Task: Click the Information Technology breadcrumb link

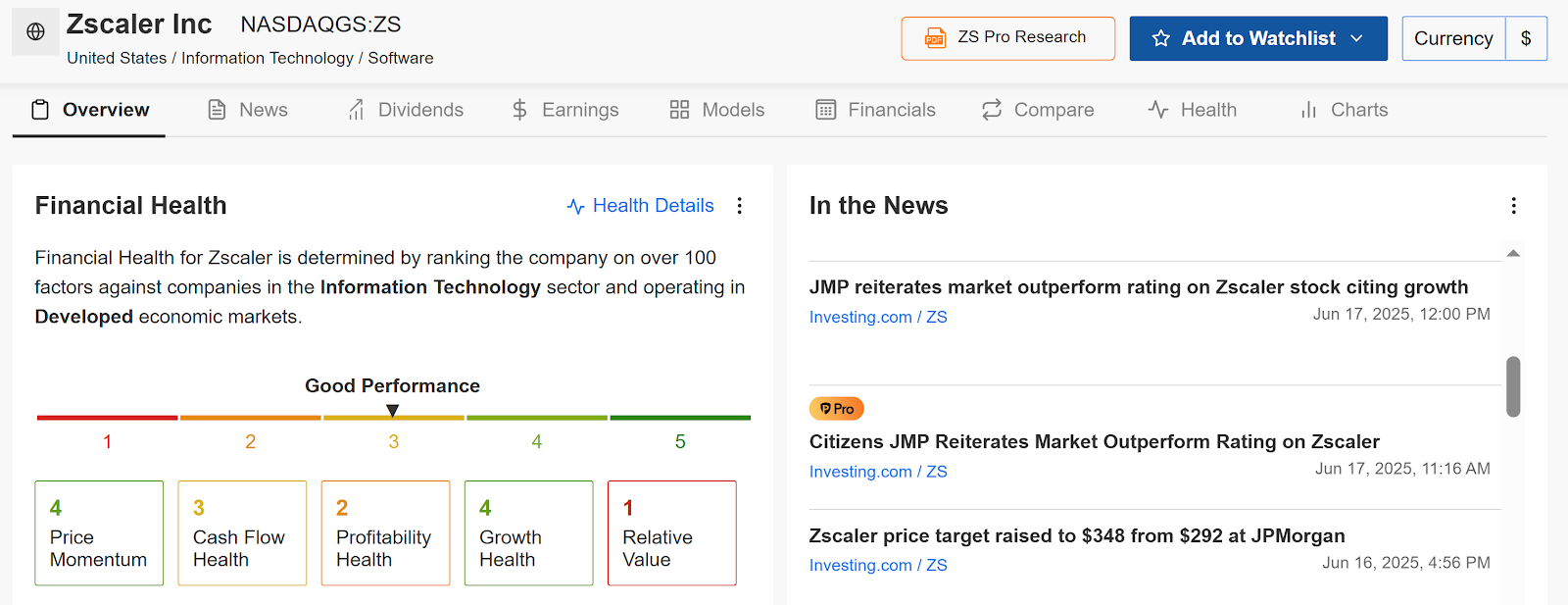Action: tap(268, 58)
